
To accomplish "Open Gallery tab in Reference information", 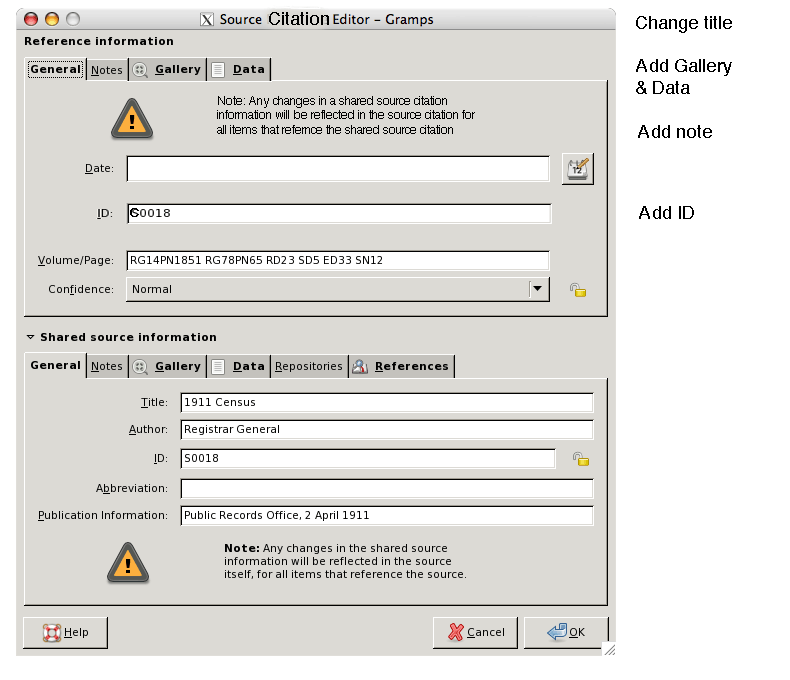I will point(168,70).
